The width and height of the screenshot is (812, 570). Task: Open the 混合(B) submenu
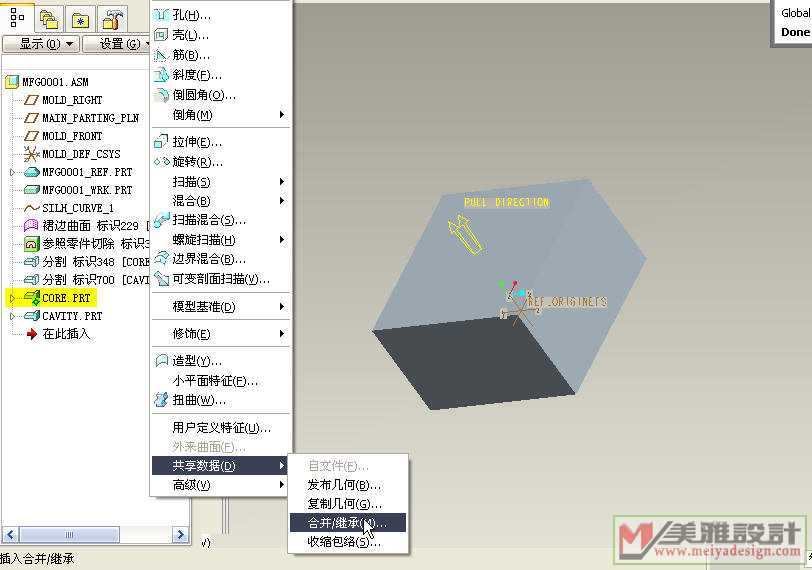tap(221, 201)
